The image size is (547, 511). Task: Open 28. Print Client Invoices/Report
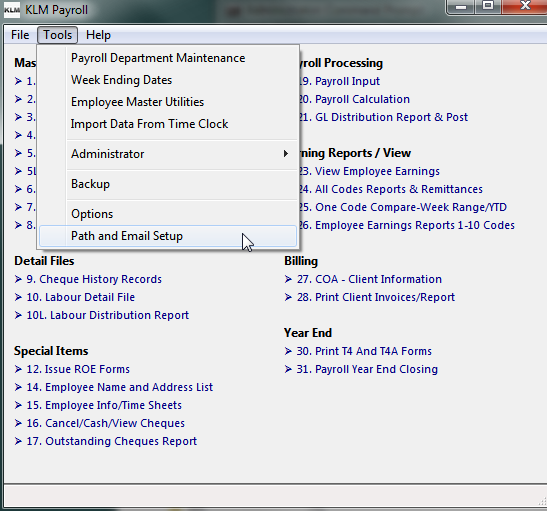376,297
